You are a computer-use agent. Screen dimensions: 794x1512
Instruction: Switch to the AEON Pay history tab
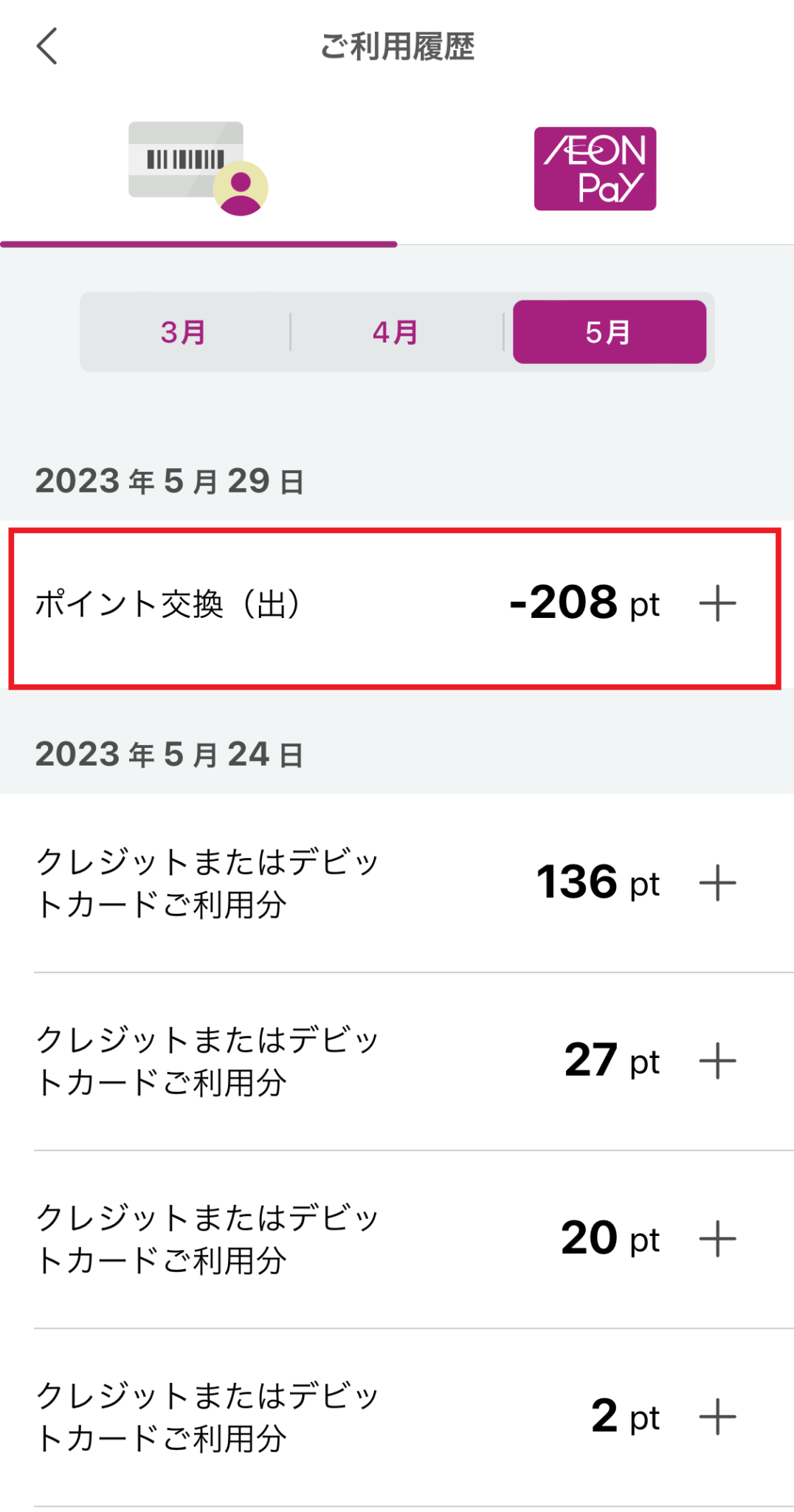(x=595, y=168)
